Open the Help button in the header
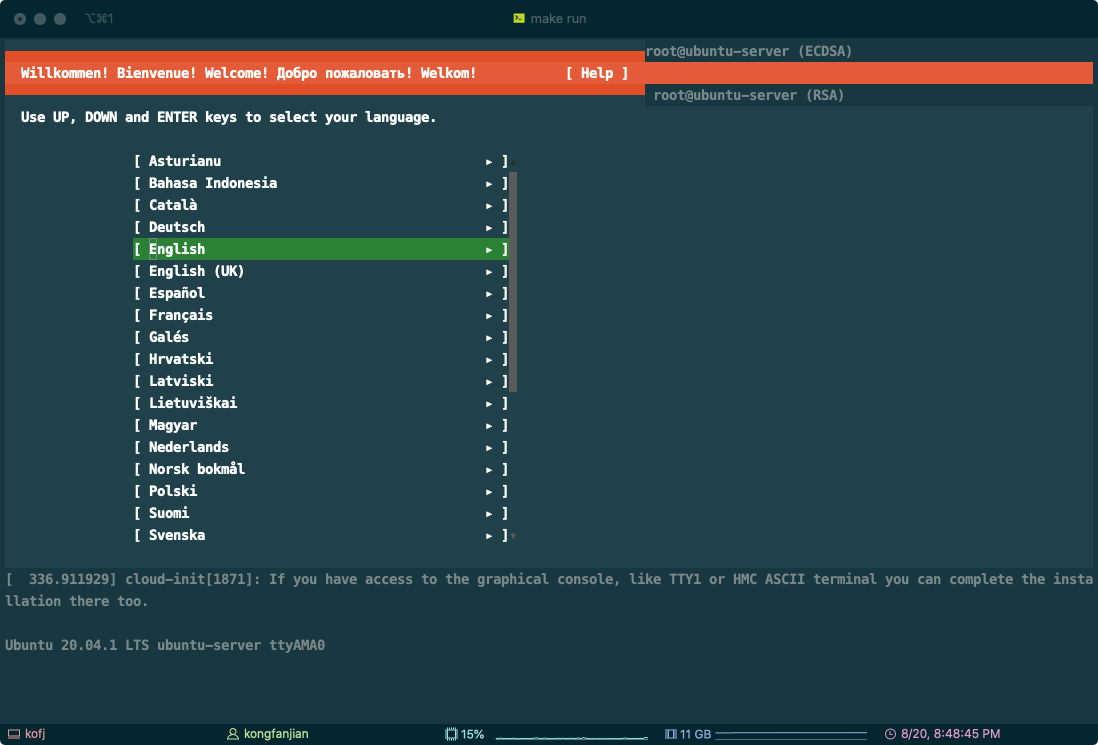 pos(596,73)
